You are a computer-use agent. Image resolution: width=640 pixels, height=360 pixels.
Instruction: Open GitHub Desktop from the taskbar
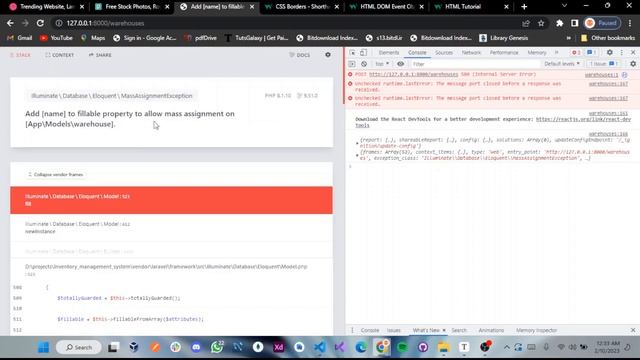tap(423, 347)
